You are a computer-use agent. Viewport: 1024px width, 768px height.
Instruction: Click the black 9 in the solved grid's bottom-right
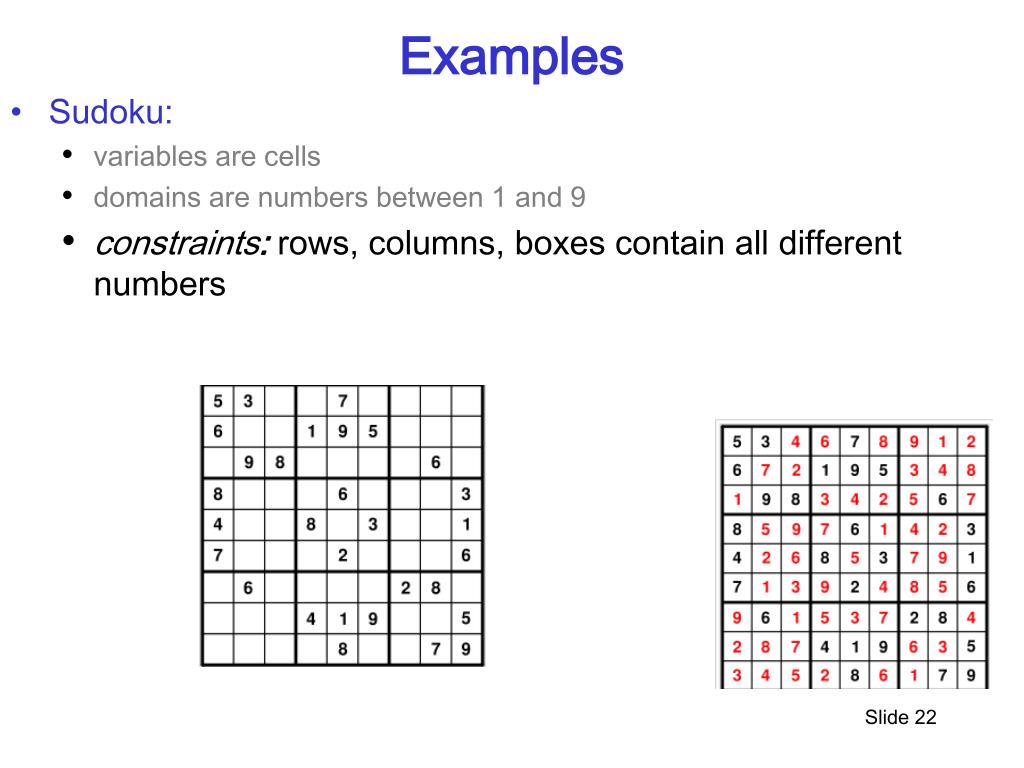(971, 675)
